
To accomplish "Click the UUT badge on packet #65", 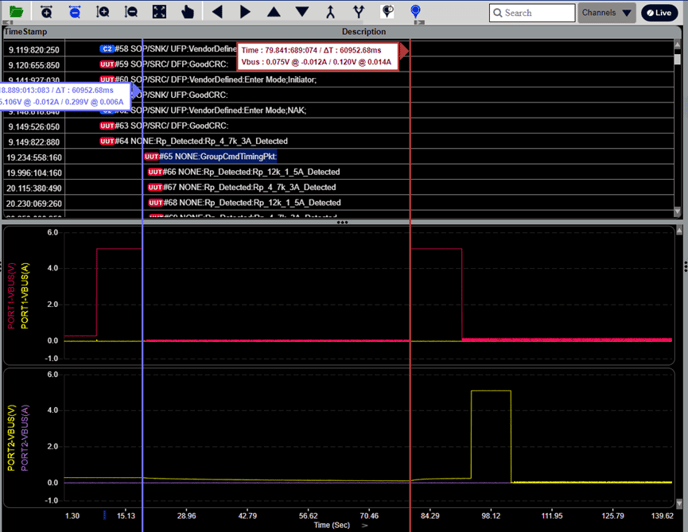I will [151, 156].
